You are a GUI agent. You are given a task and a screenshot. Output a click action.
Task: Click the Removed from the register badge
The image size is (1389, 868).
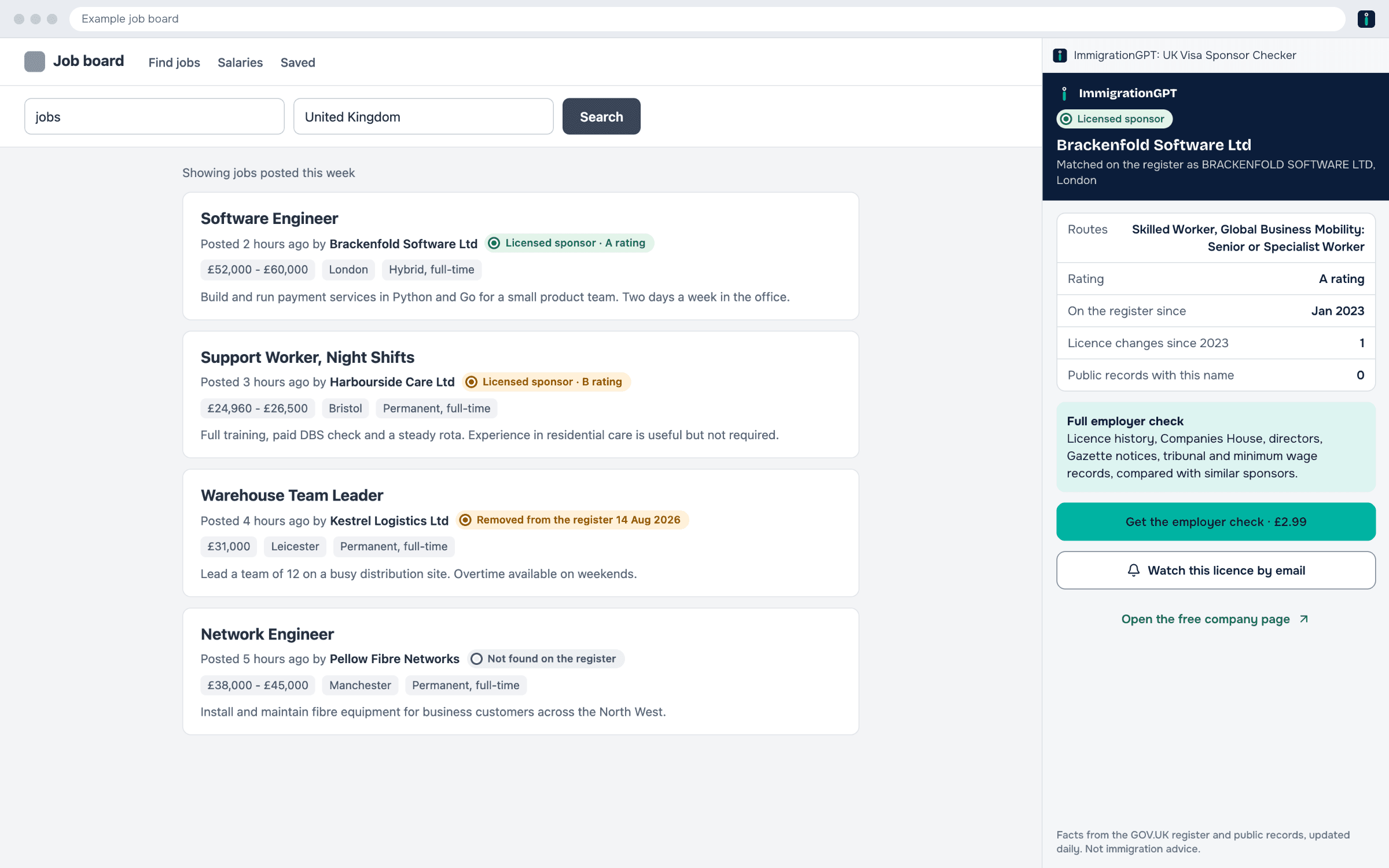tap(572, 520)
